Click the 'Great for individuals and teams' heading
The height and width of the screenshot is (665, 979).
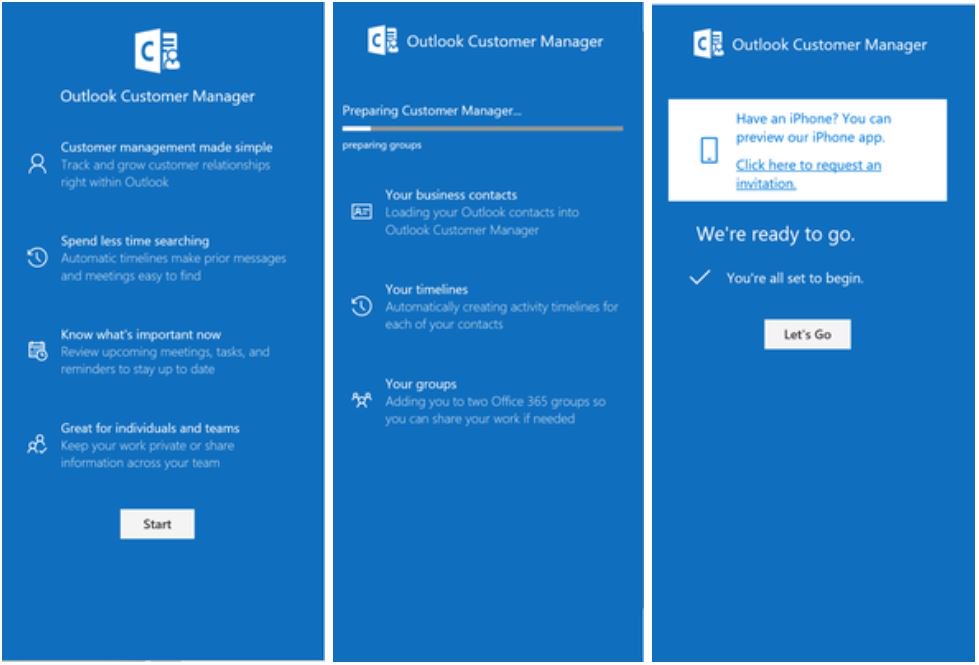point(150,428)
